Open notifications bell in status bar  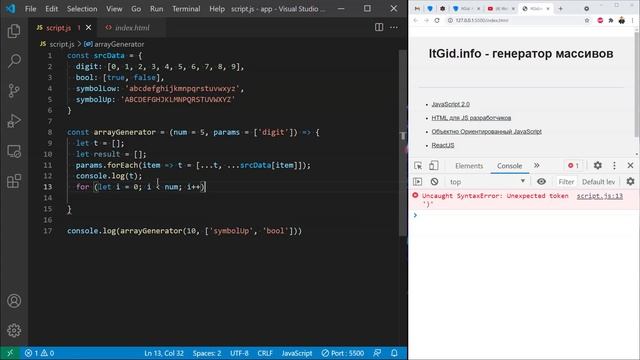[394, 353]
